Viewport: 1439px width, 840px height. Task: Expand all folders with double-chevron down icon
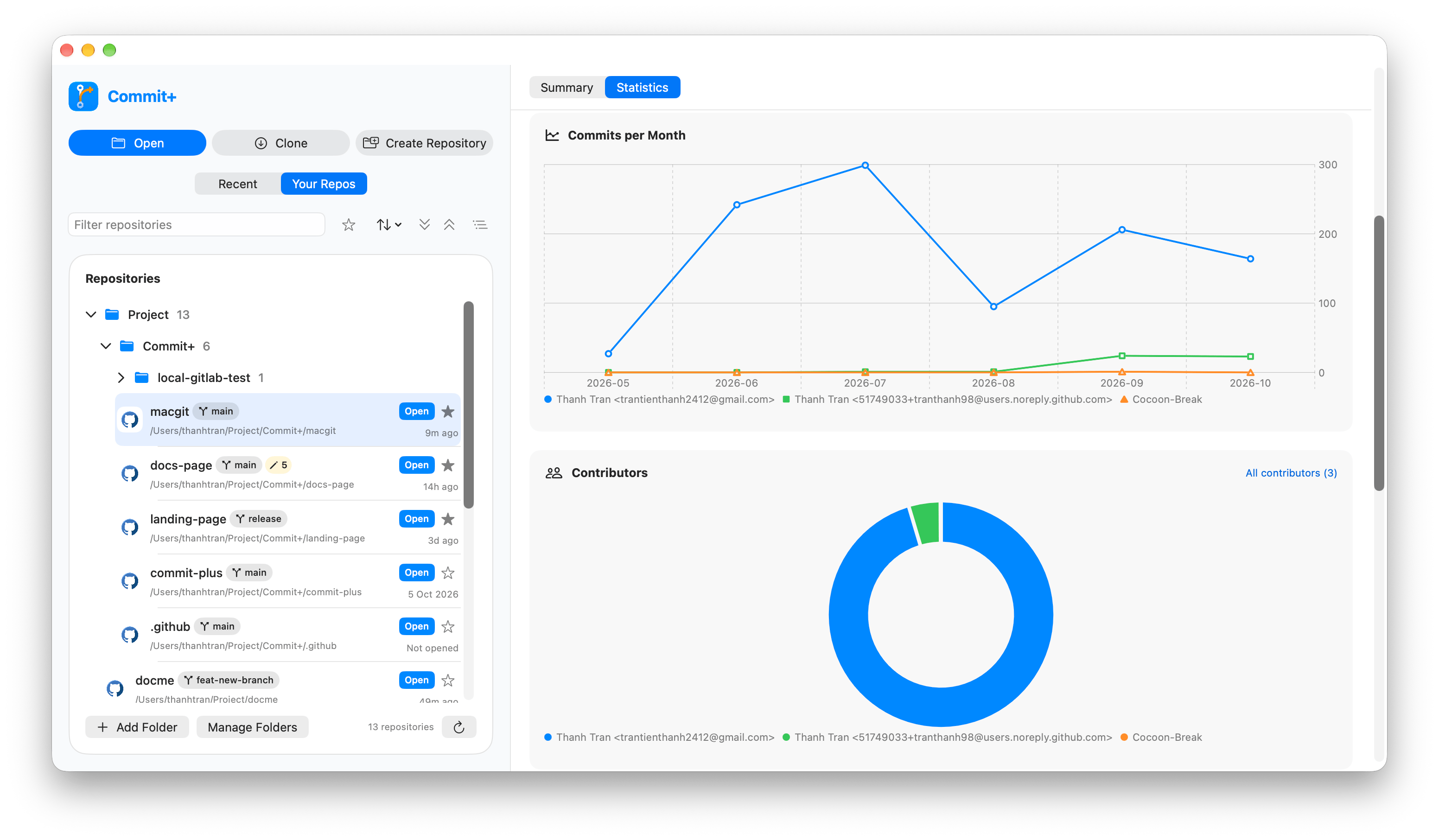tap(424, 224)
